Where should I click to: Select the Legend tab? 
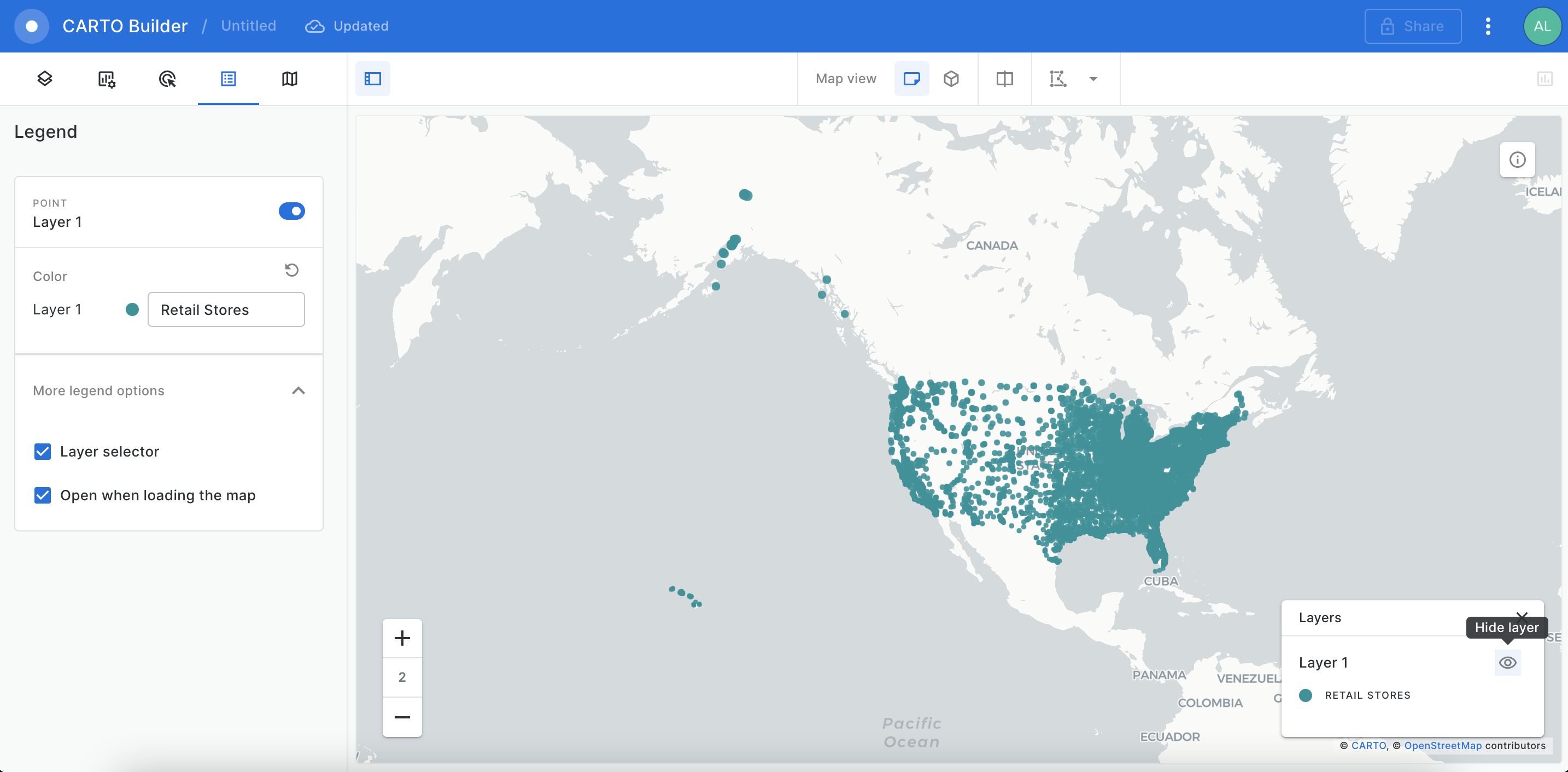coord(229,79)
